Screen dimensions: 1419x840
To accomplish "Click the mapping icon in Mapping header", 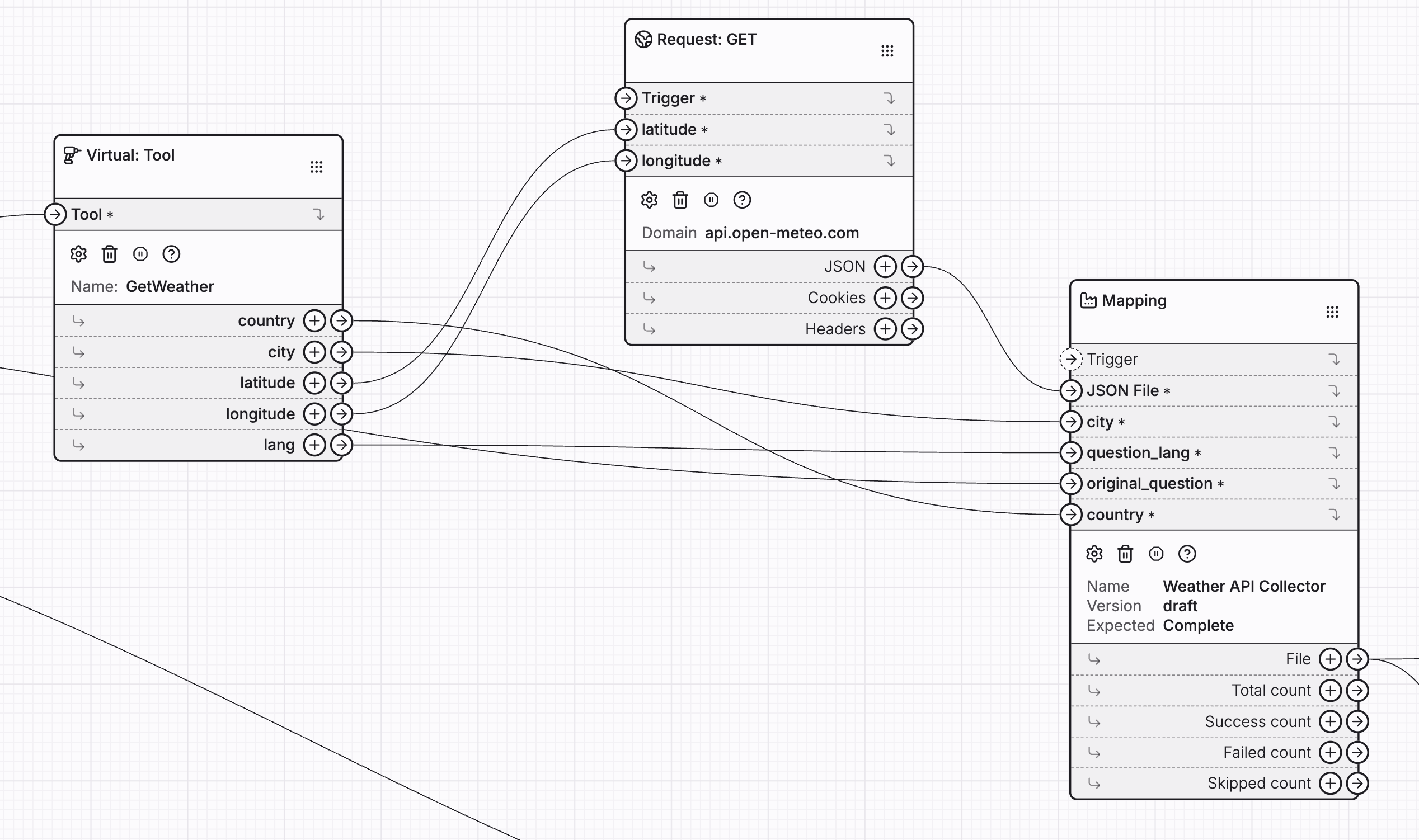I will [1089, 300].
